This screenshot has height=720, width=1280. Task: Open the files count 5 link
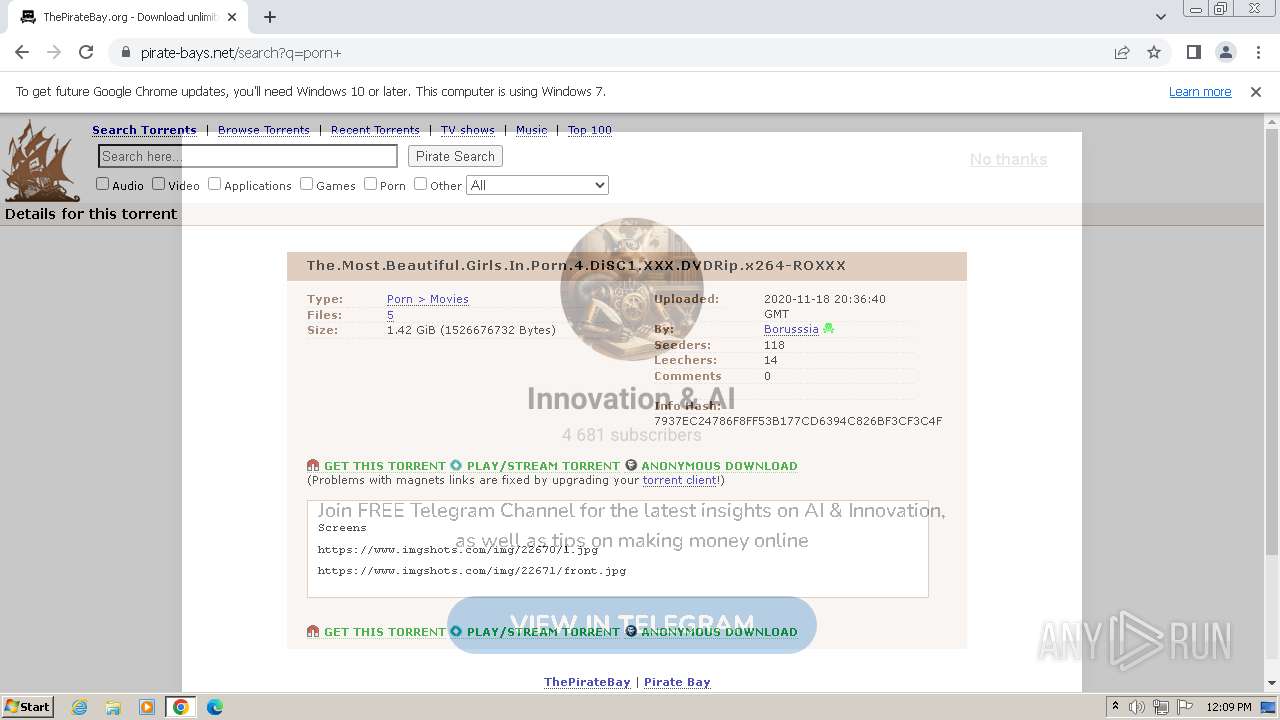tap(390, 315)
